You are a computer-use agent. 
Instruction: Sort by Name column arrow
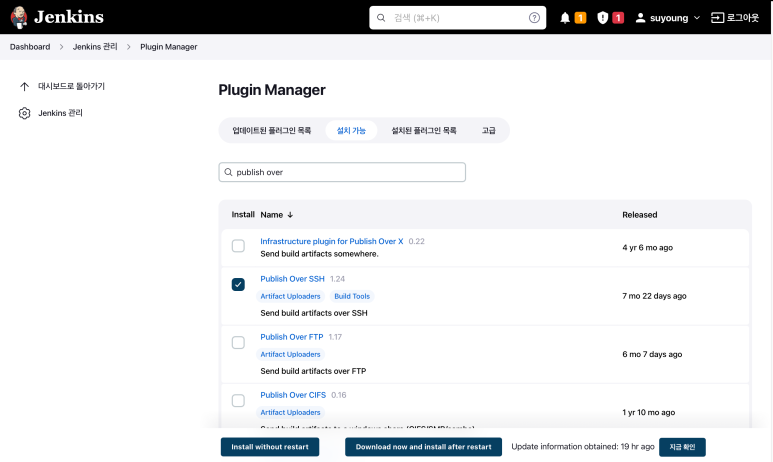(290, 215)
